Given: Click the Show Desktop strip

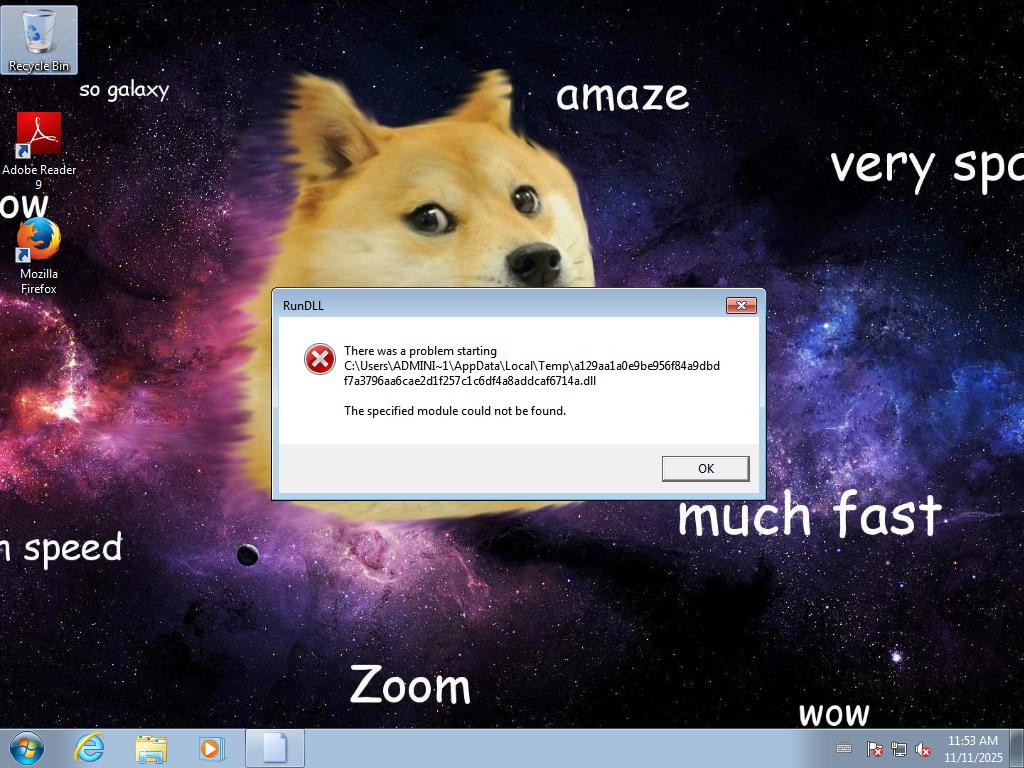Looking at the screenshot, I should point(1017,748).
